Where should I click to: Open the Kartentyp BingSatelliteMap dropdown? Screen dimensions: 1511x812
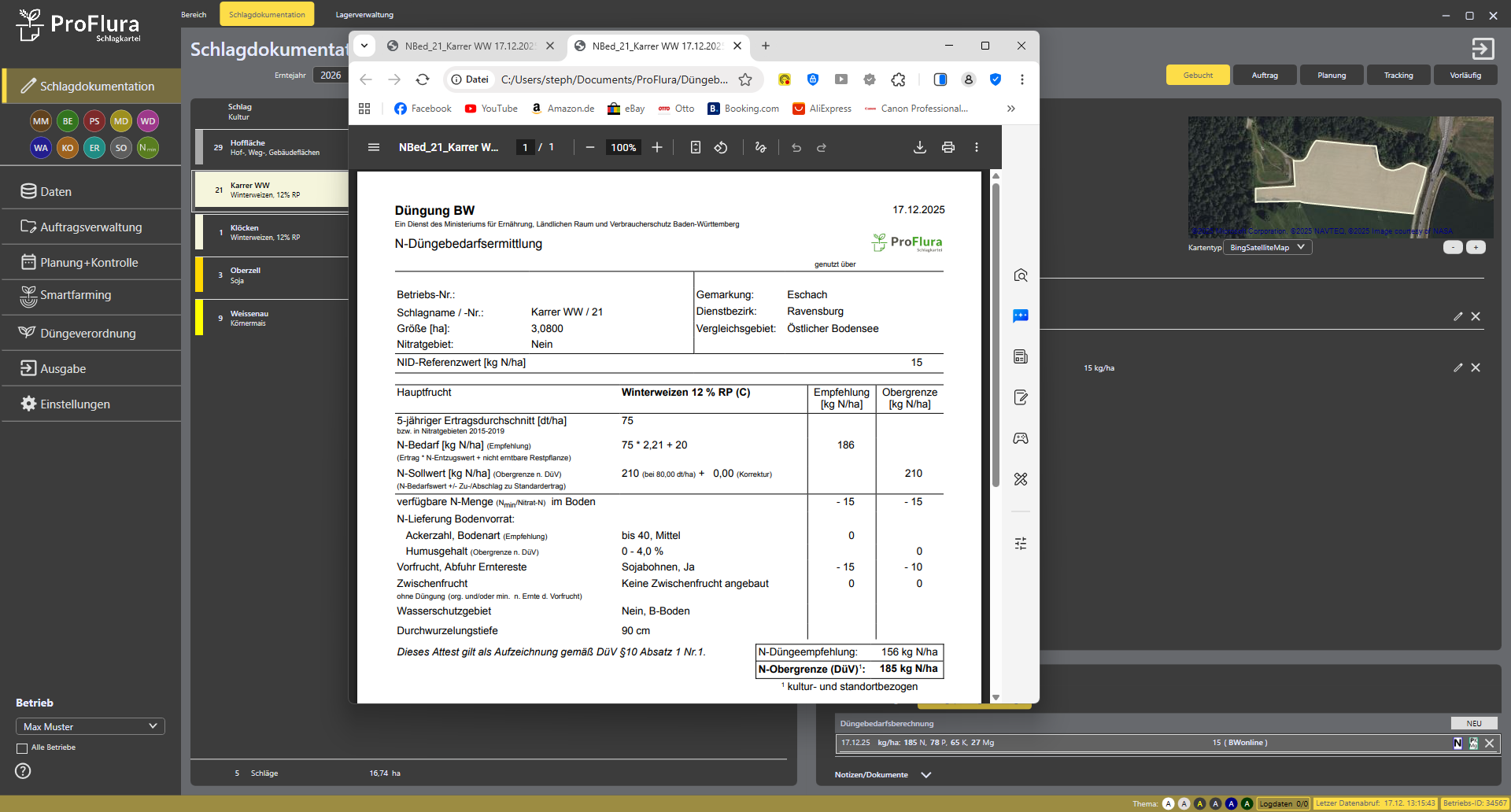pos(1267,248)
